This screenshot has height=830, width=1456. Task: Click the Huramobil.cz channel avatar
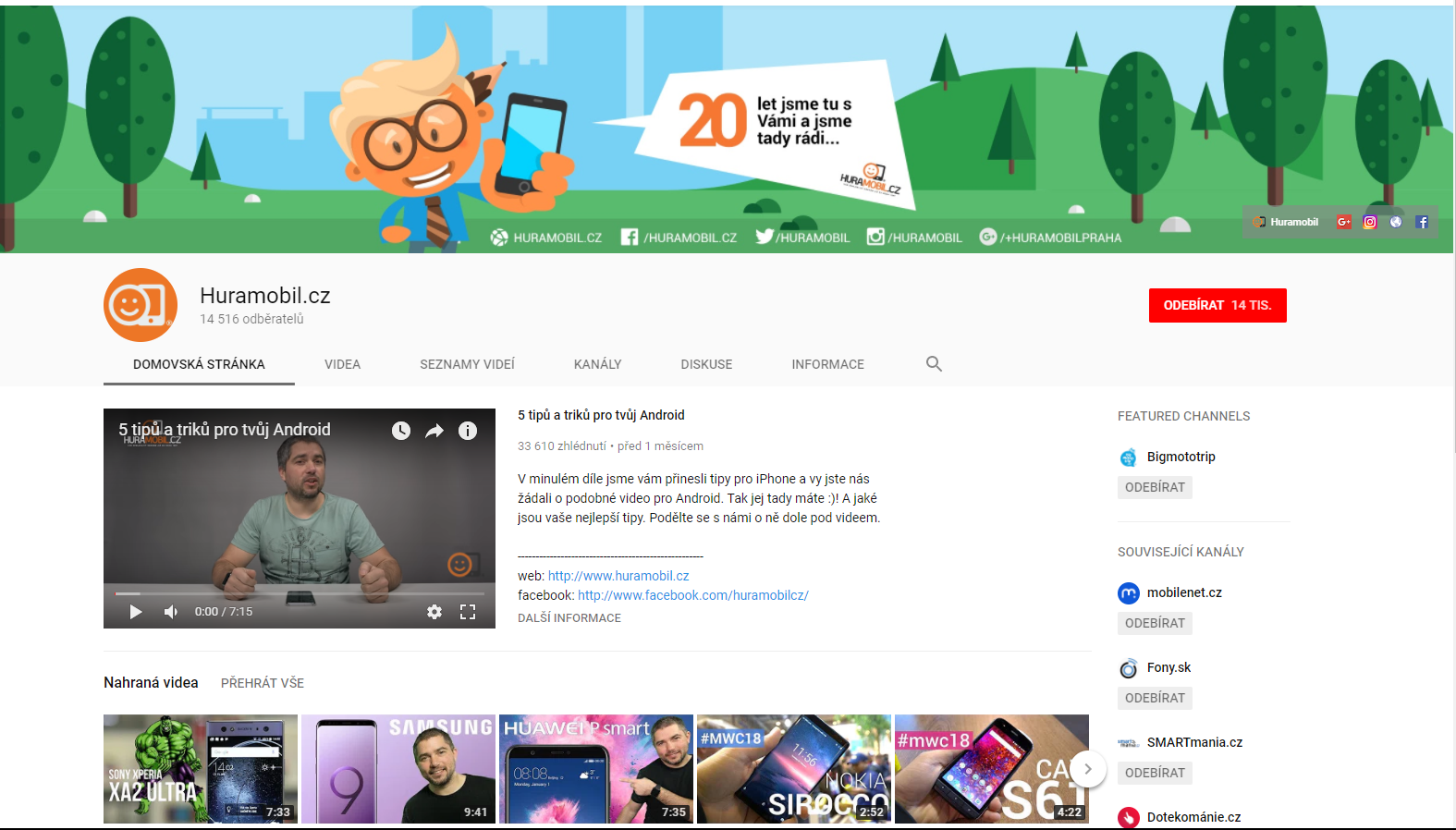[x=141, y=305]
